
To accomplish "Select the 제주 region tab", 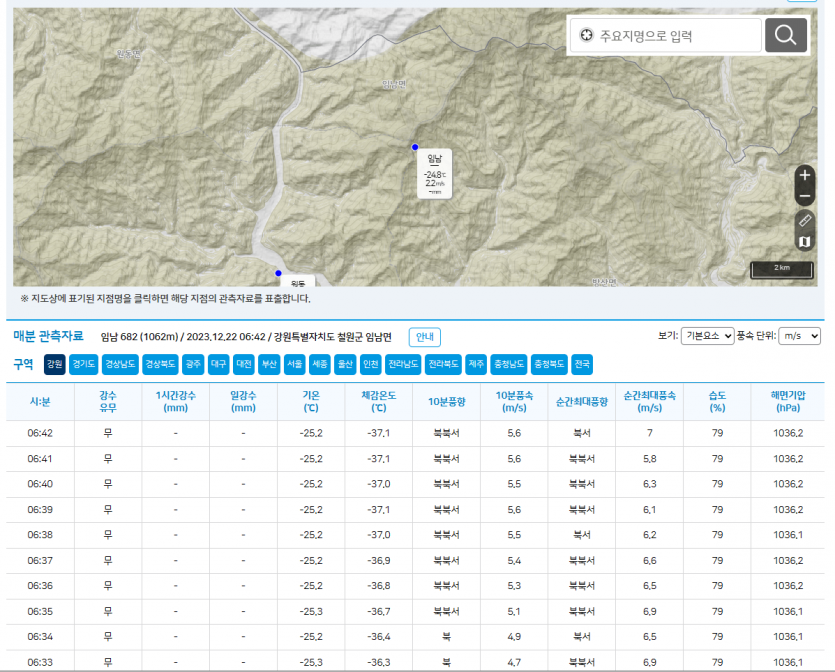I will click(x=476, y=364).
